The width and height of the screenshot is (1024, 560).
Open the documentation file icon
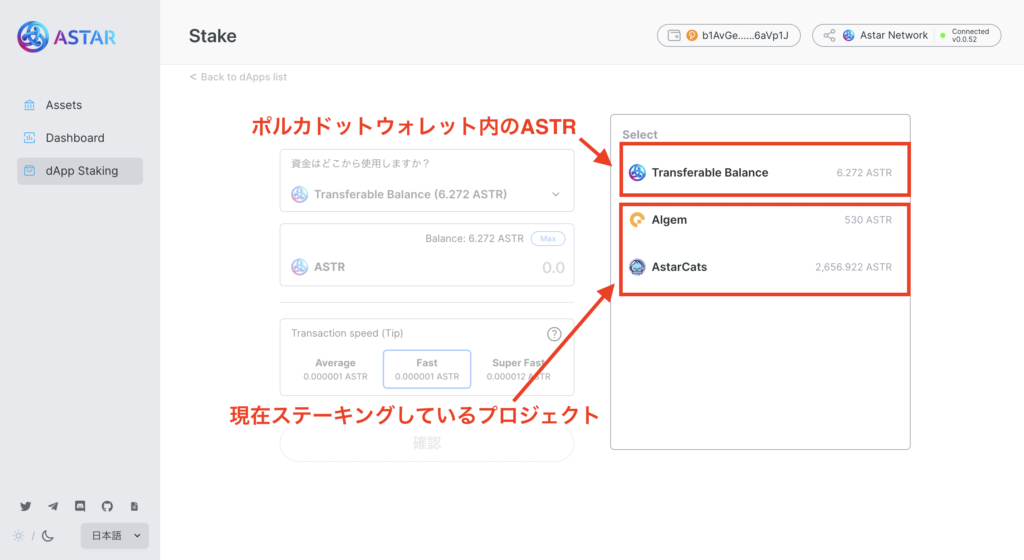pos(134,506)
